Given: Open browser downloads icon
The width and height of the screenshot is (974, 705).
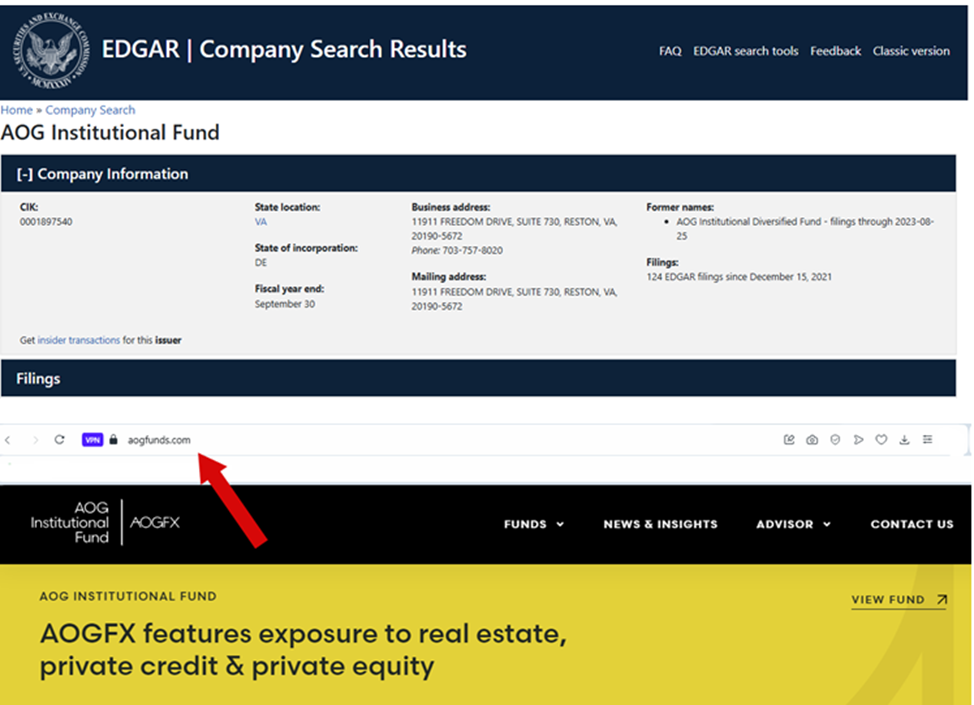Looking at the screenshot, I should (x=904, y=440).
